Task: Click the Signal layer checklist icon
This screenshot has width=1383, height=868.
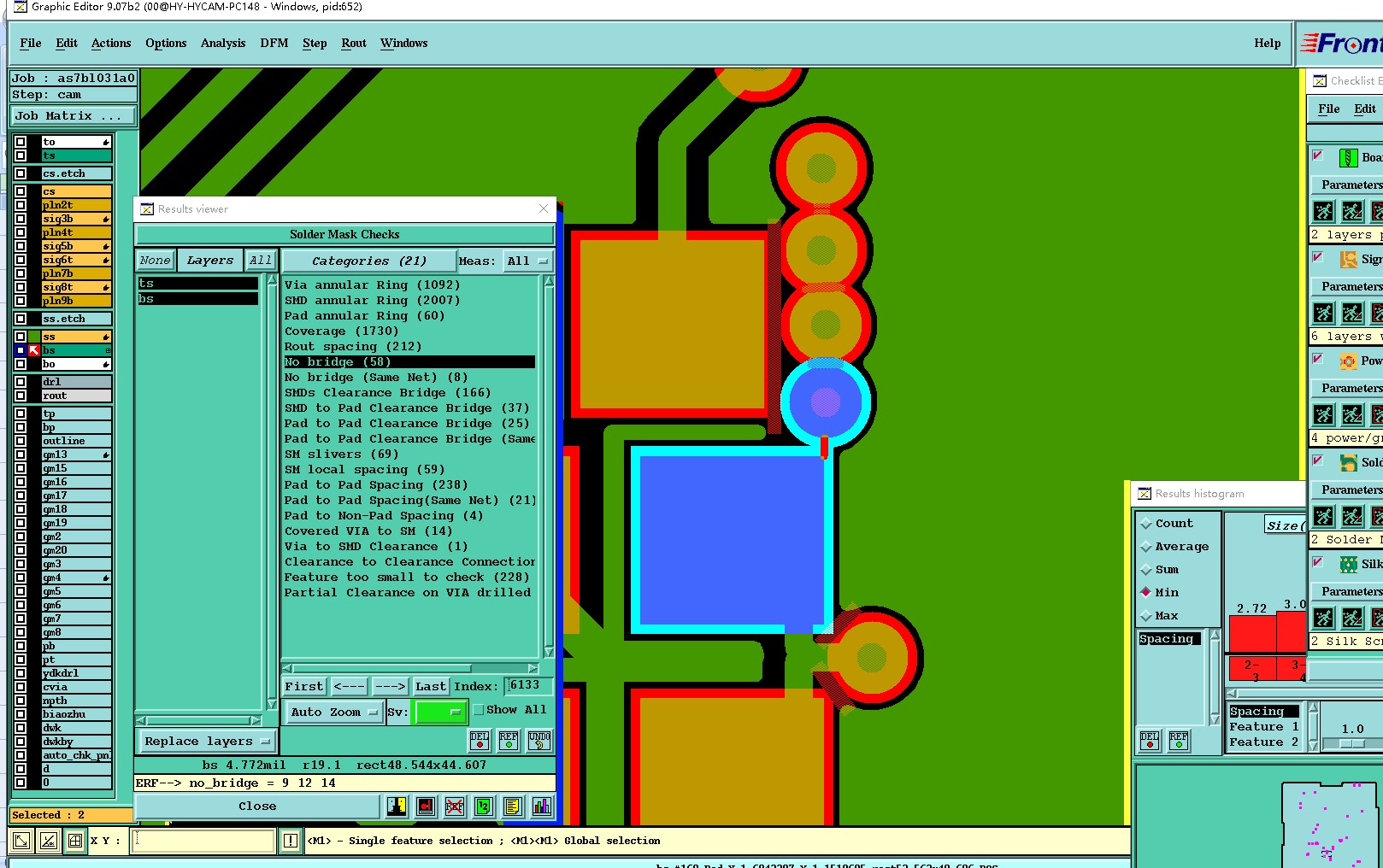Action: coord(1348,259)
